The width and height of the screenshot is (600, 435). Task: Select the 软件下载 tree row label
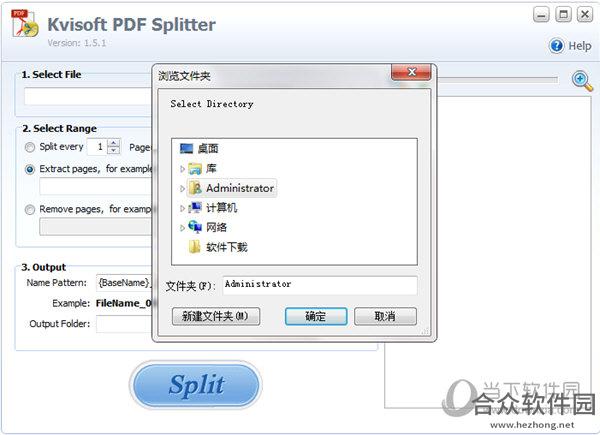[227, 247]
